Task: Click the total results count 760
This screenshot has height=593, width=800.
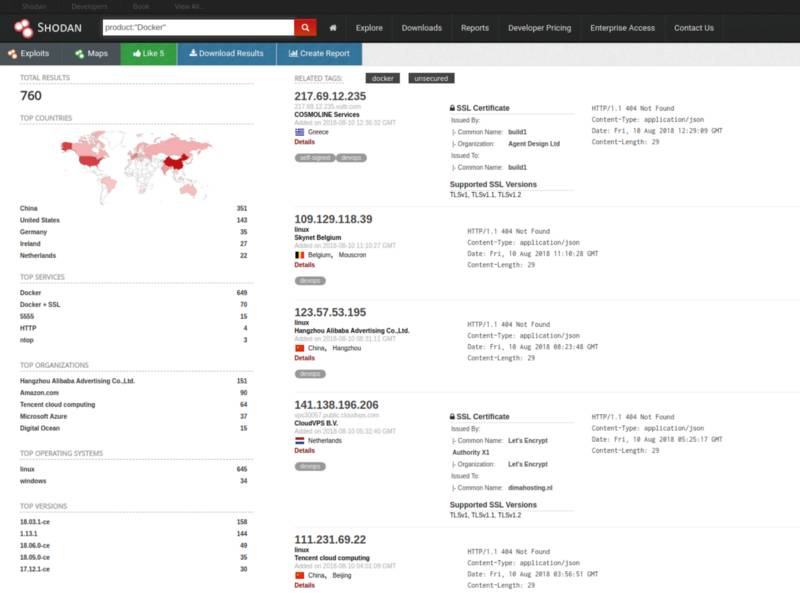Action: click(31, 96)
